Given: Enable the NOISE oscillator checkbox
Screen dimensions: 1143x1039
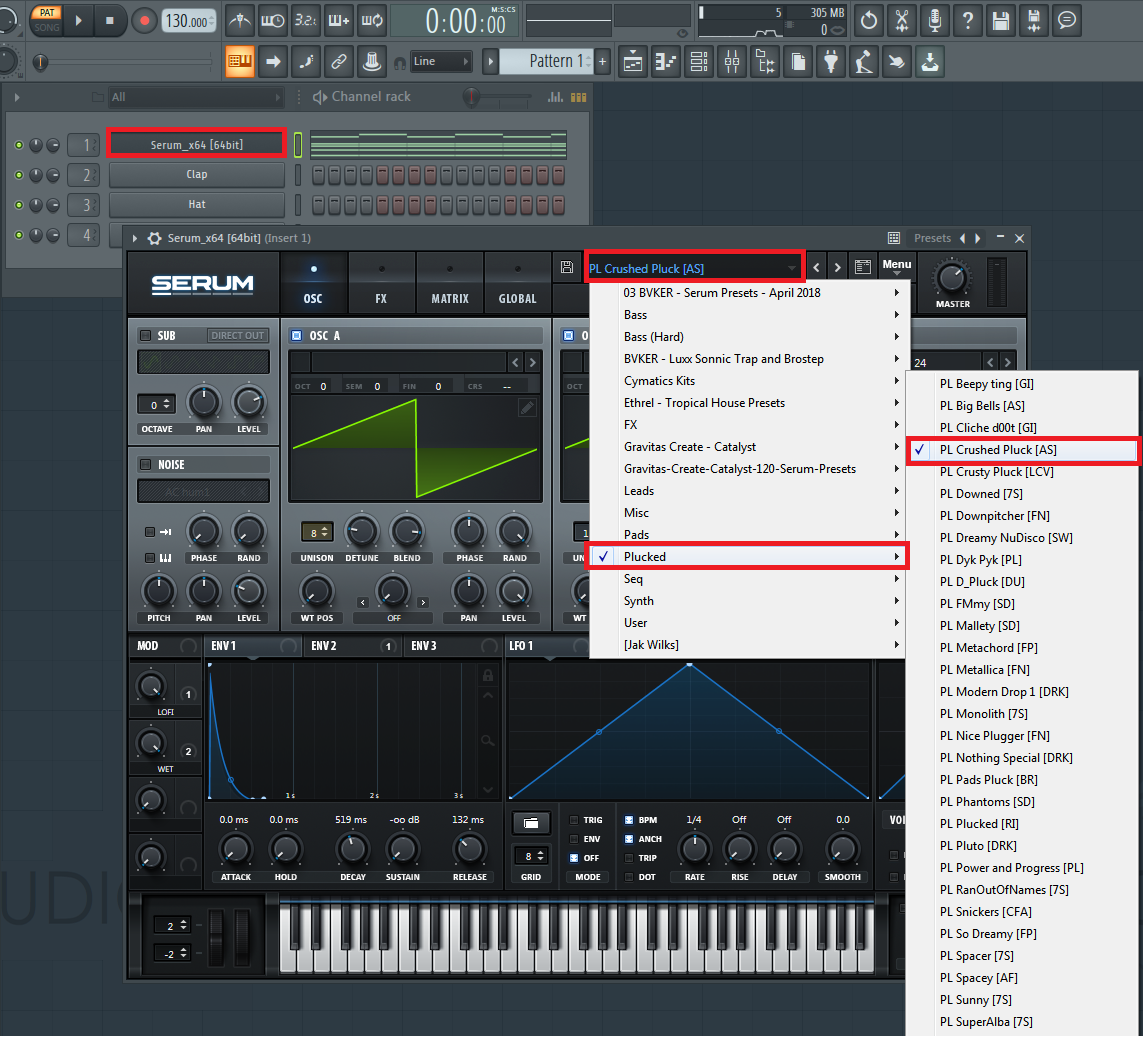Looking at the screenshot, I should pyautogui.click(x=145, y=464).
